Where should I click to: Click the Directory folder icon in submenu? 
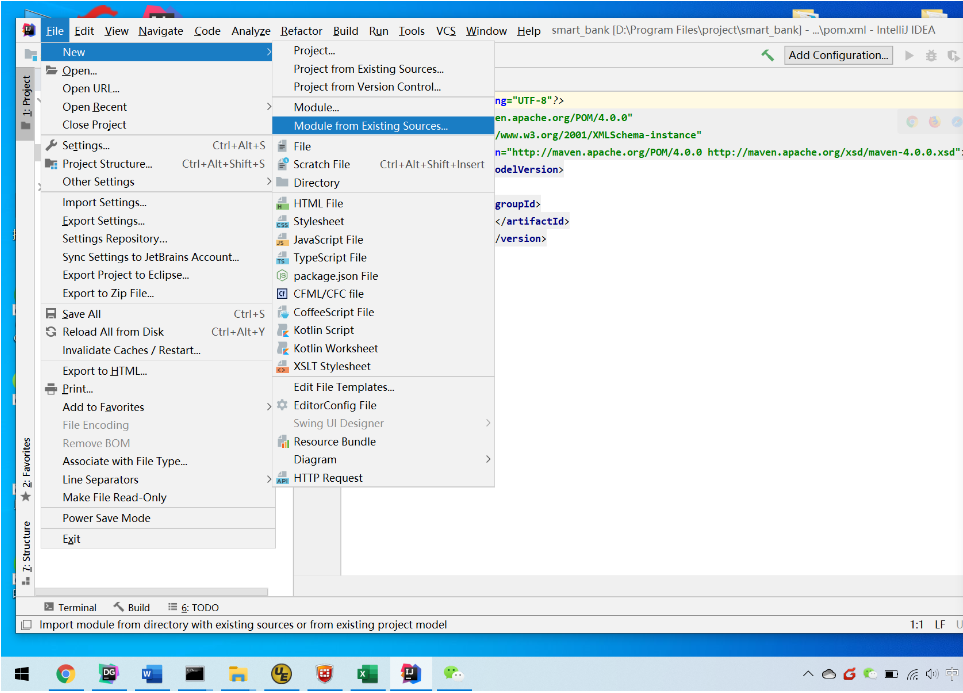(x=283, y=182)
